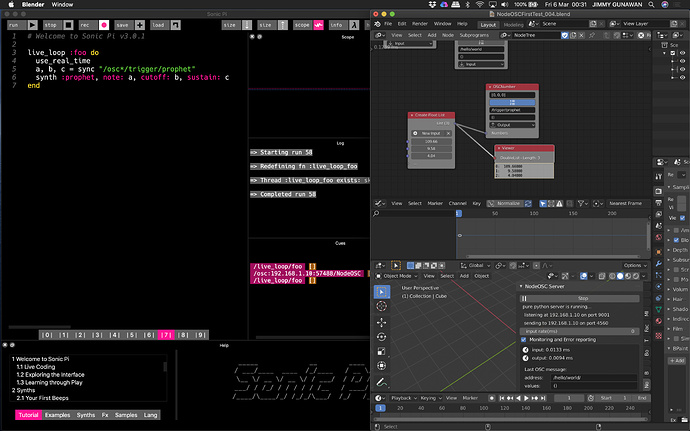Open the Playback dropdown in timeline
The width and height of the screenshot is (690, 431).
click(404, 398)
